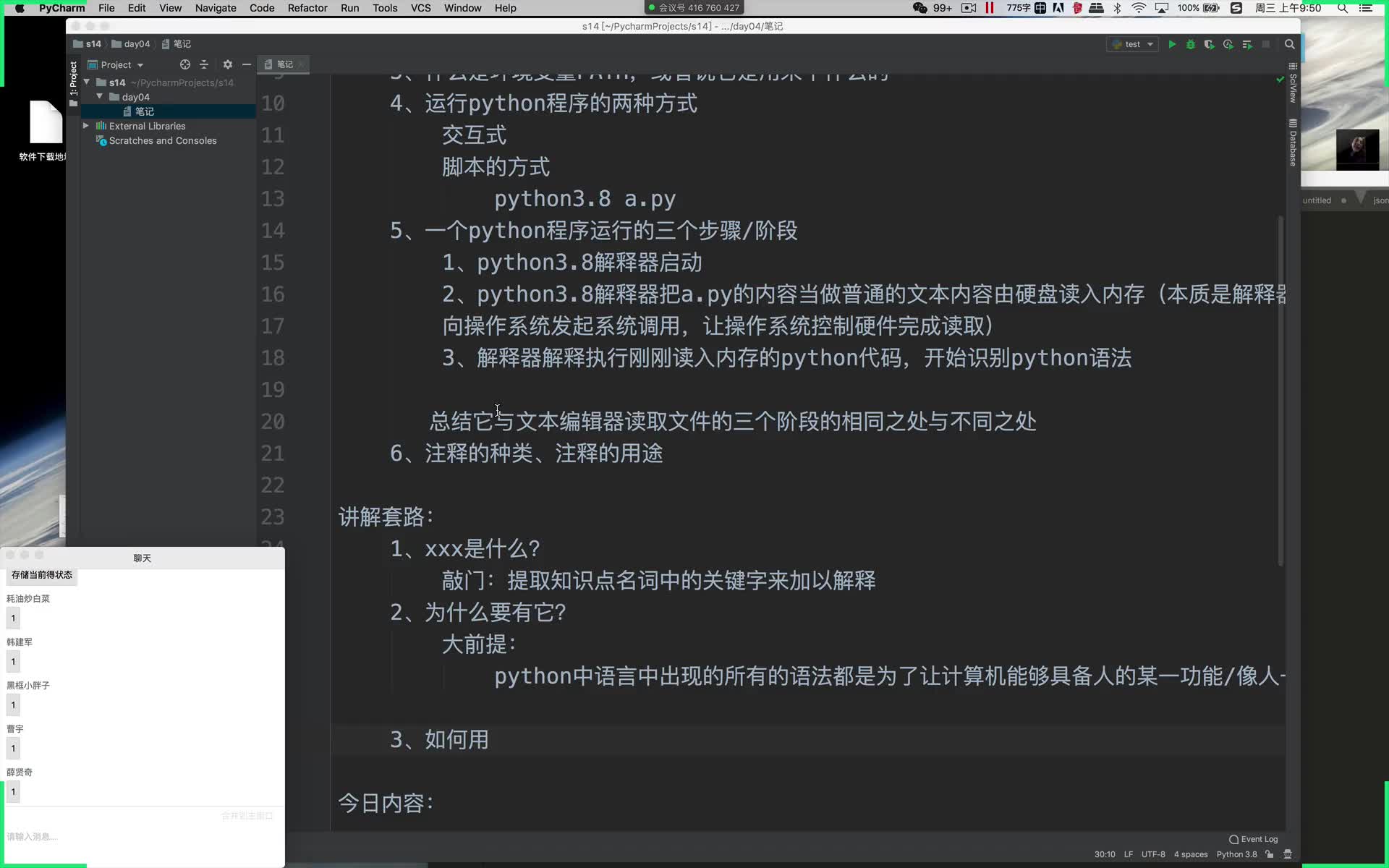Run the test configuration with green play icon

[1172, 44]
